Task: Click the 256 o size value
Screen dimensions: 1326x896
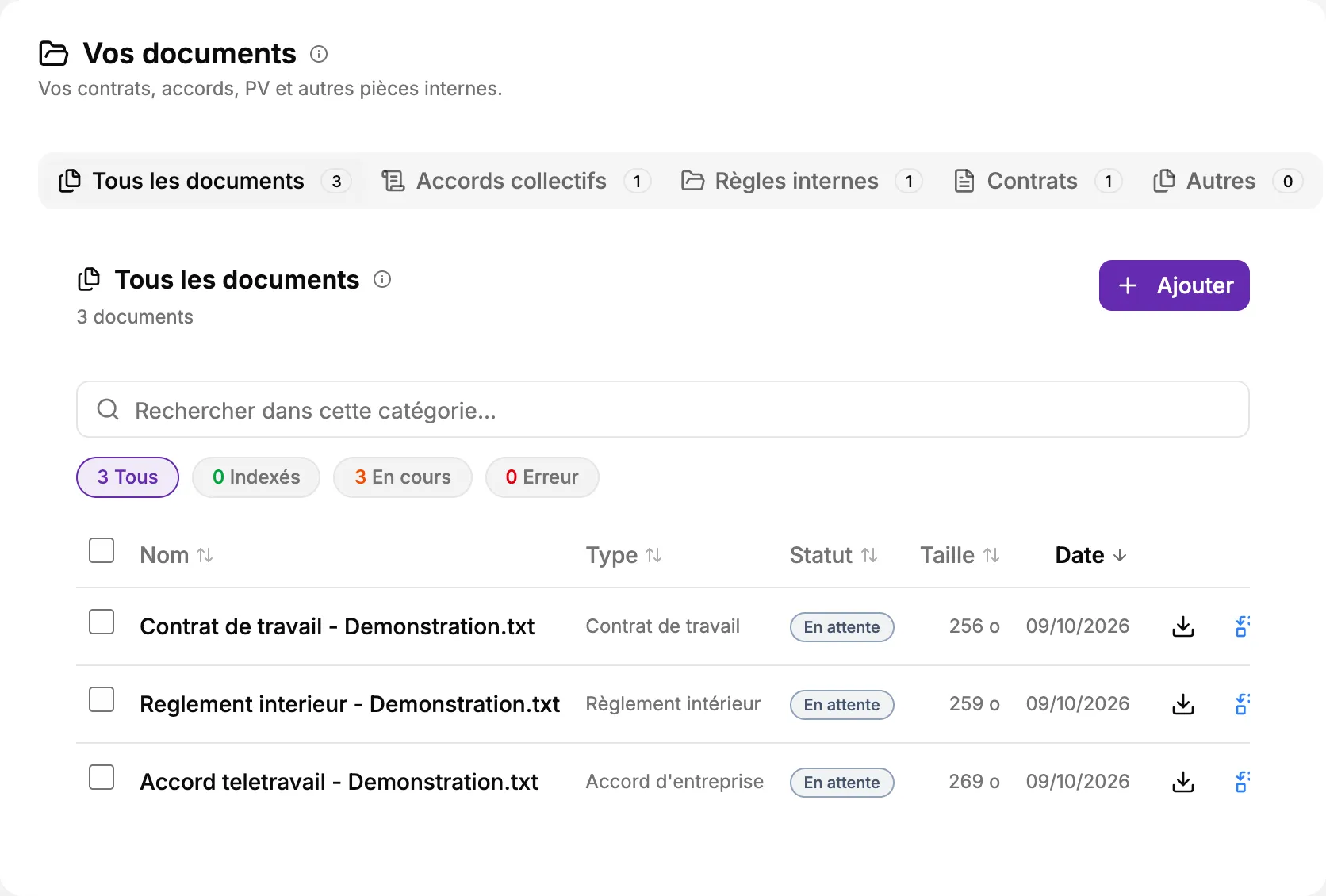Action: click(x=975, y=626)
